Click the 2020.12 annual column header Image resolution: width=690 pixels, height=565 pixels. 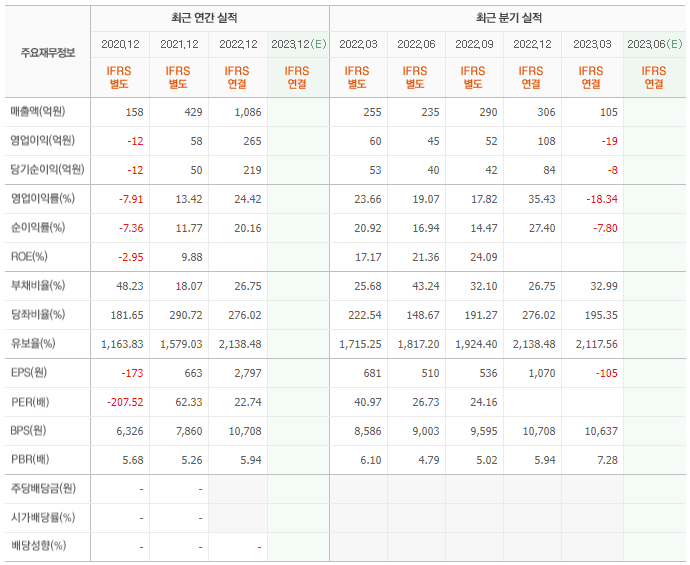coord(120,44)
